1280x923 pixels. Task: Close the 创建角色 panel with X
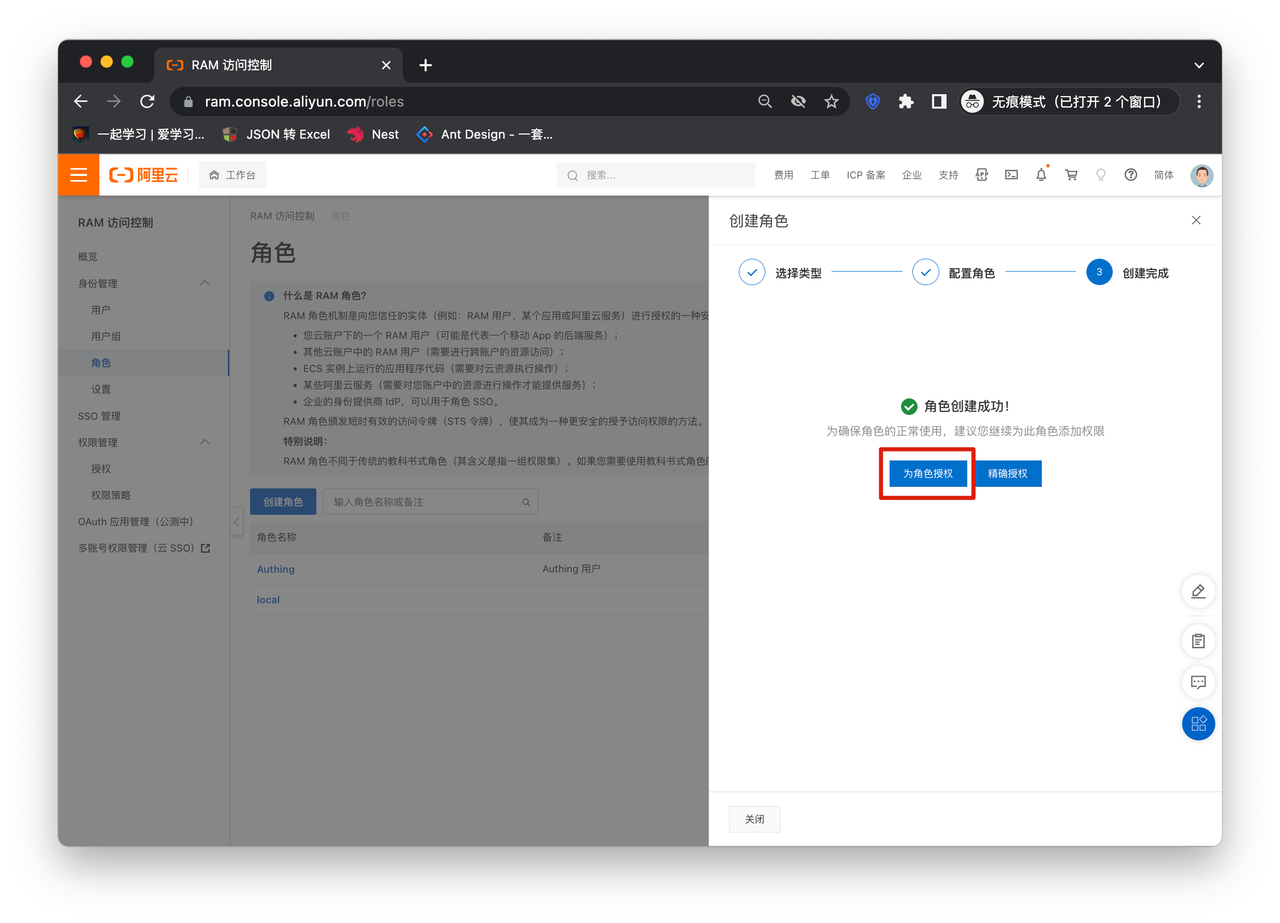coord(1196,220)
